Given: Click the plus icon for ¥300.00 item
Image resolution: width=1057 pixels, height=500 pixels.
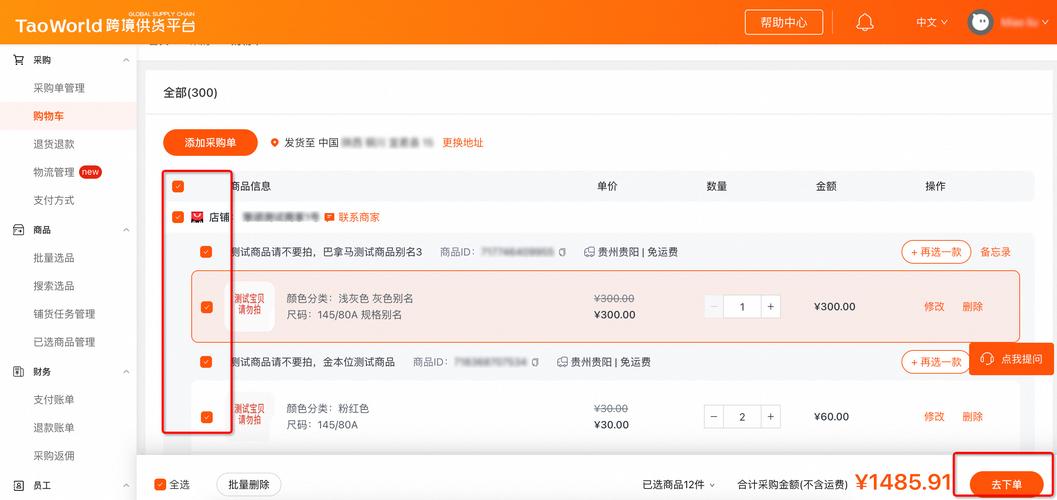Looking at the screenshot, I should pyautogui.click(x=770, y=307).
